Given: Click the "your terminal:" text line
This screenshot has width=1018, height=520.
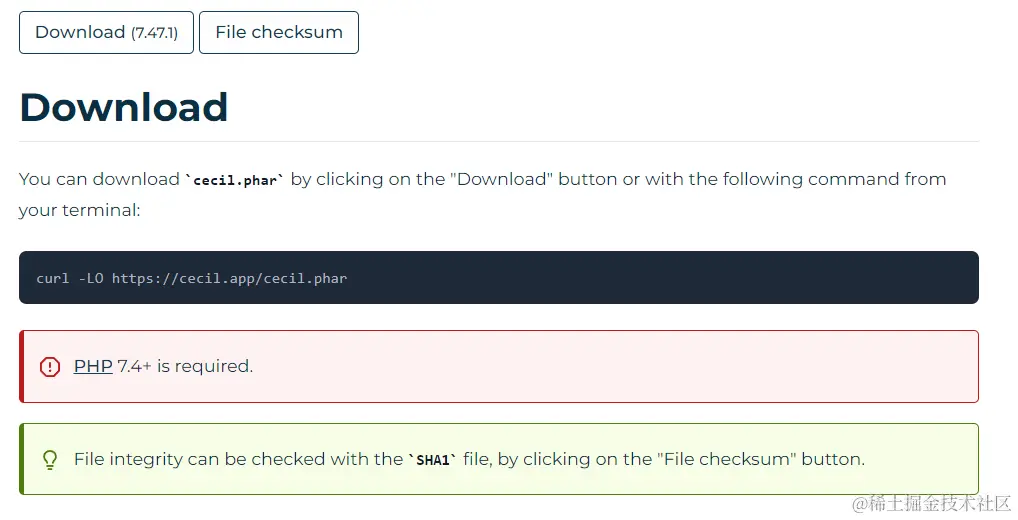Looking at the screenshot, I should tap(79, 210).
